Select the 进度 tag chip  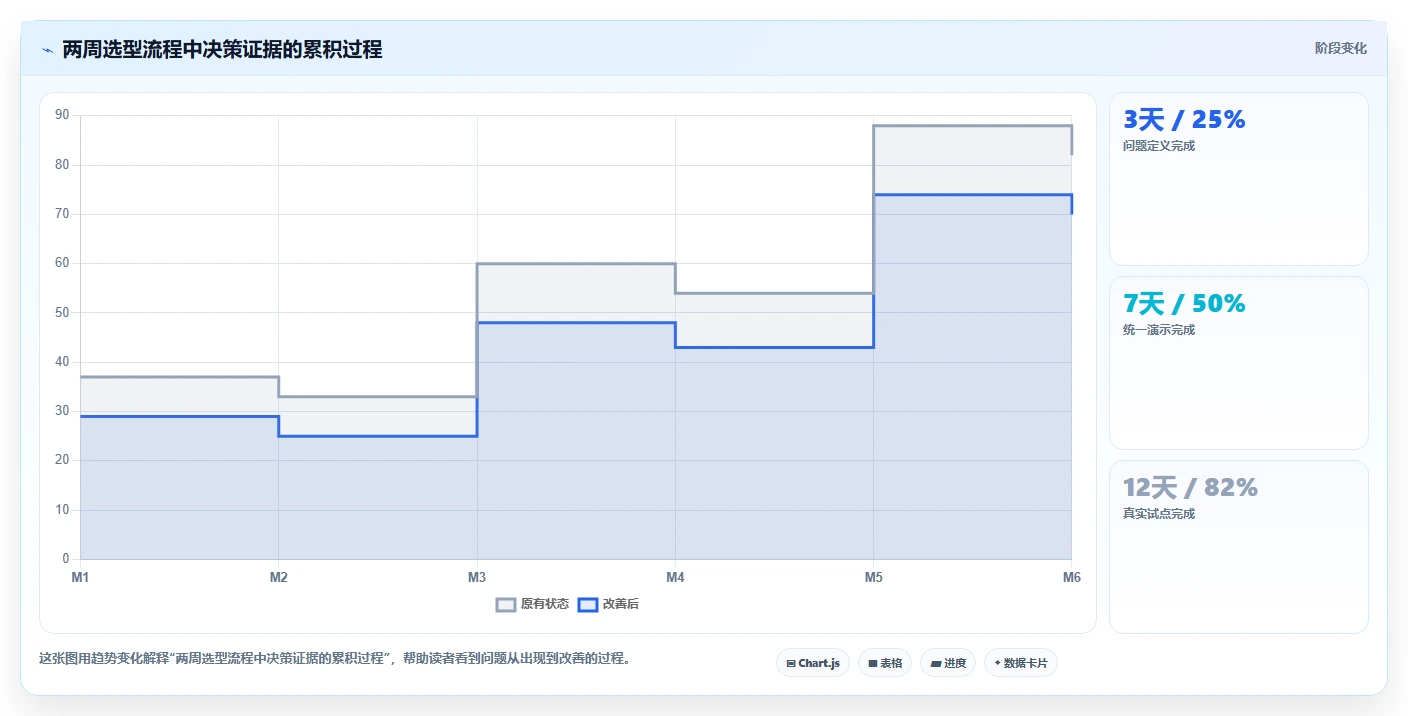point(948,663)
